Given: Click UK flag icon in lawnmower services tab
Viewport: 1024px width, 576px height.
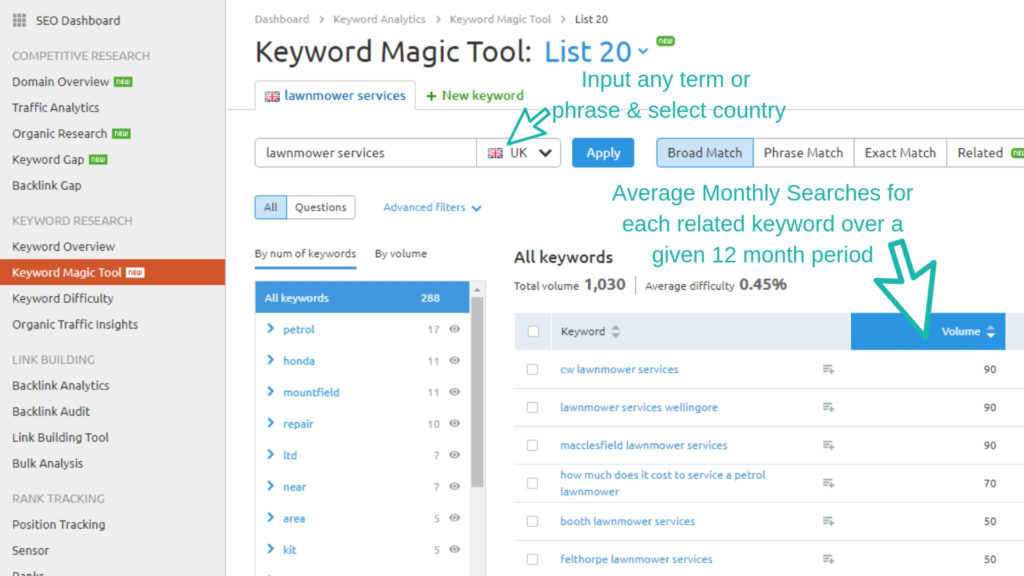Looking at the screenshot, I should (272, 96).
